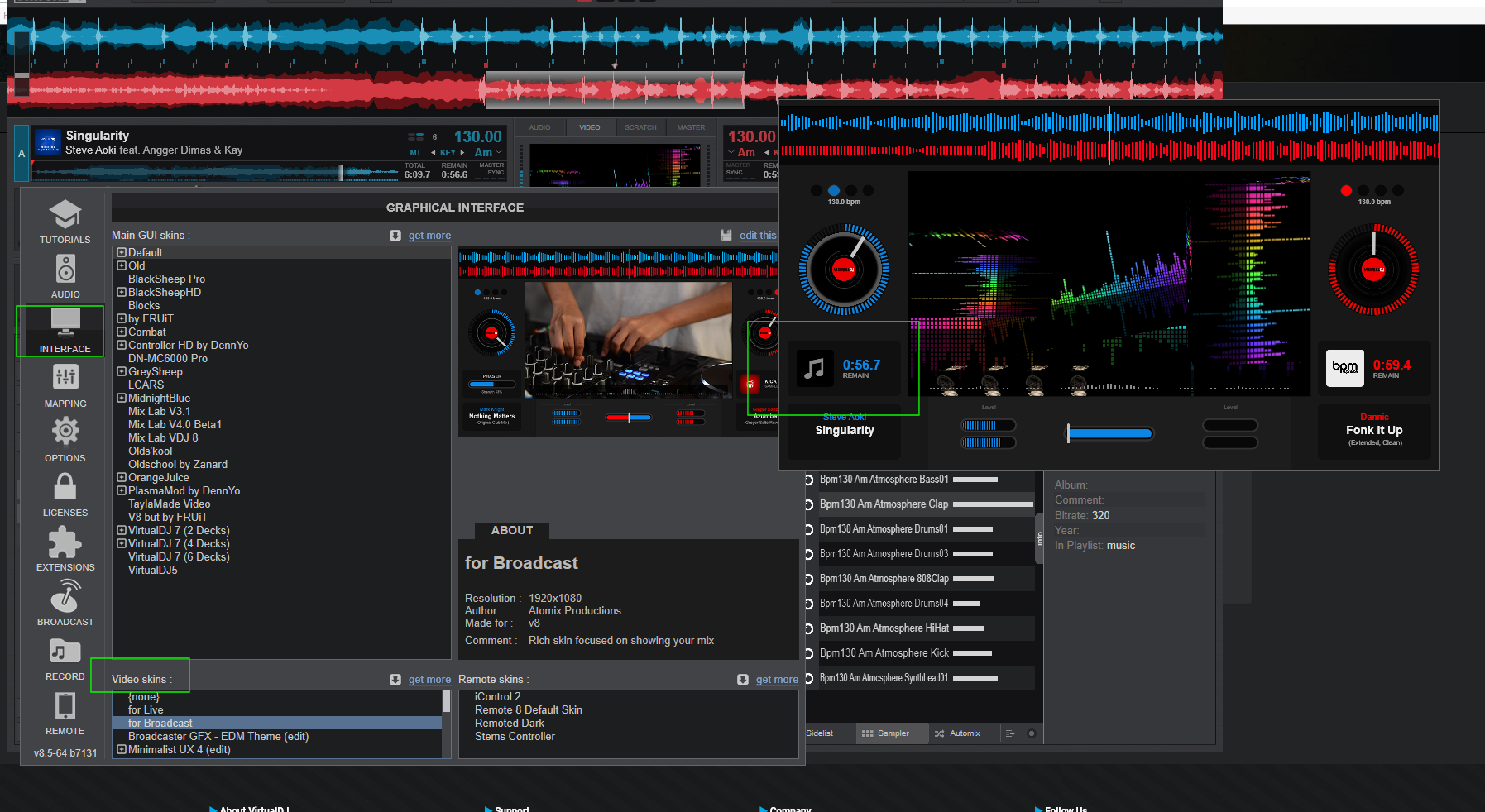Expand the Combat skin node

click(x=122, y=332)
